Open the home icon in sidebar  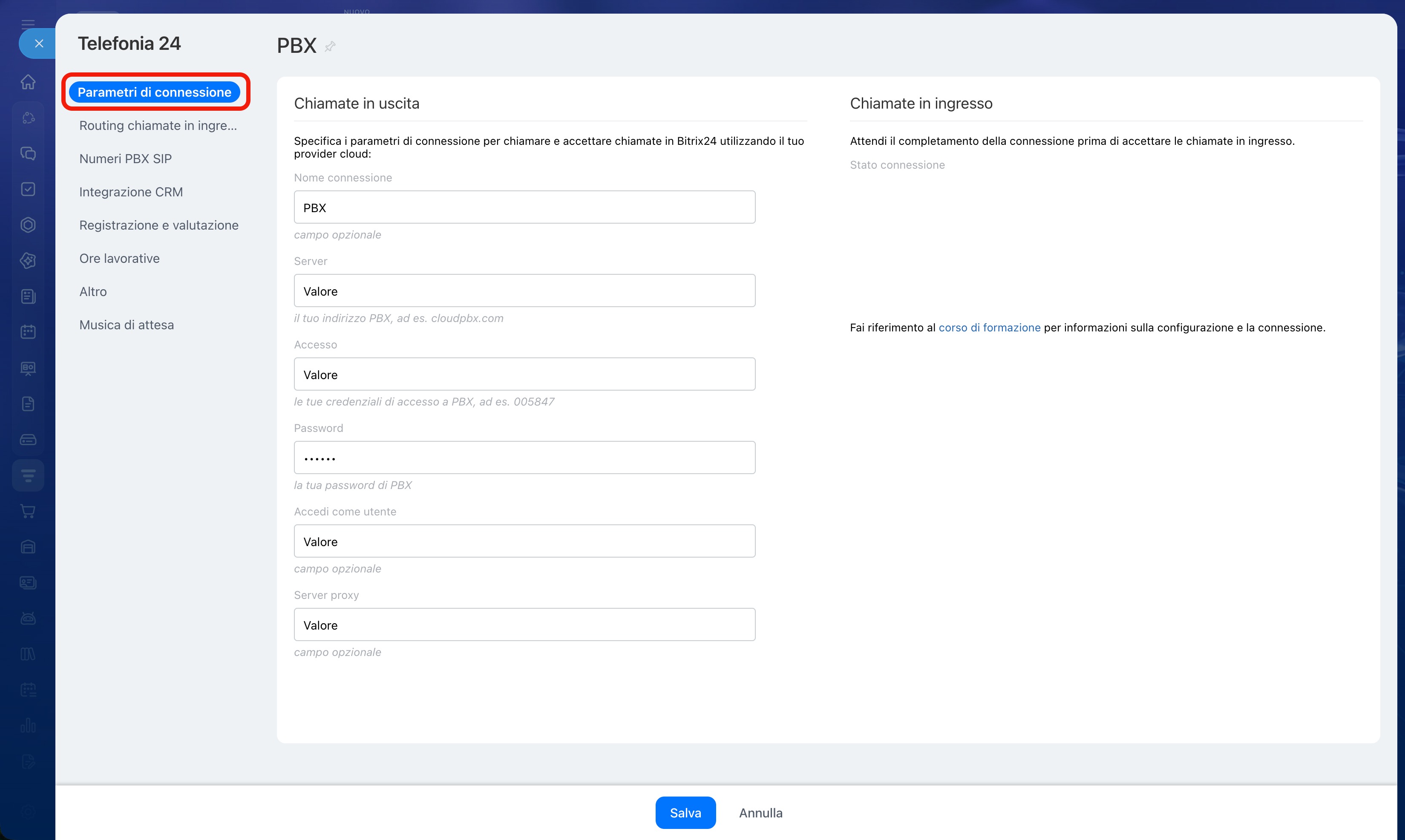pyautogui.click(x=28, y=82)
